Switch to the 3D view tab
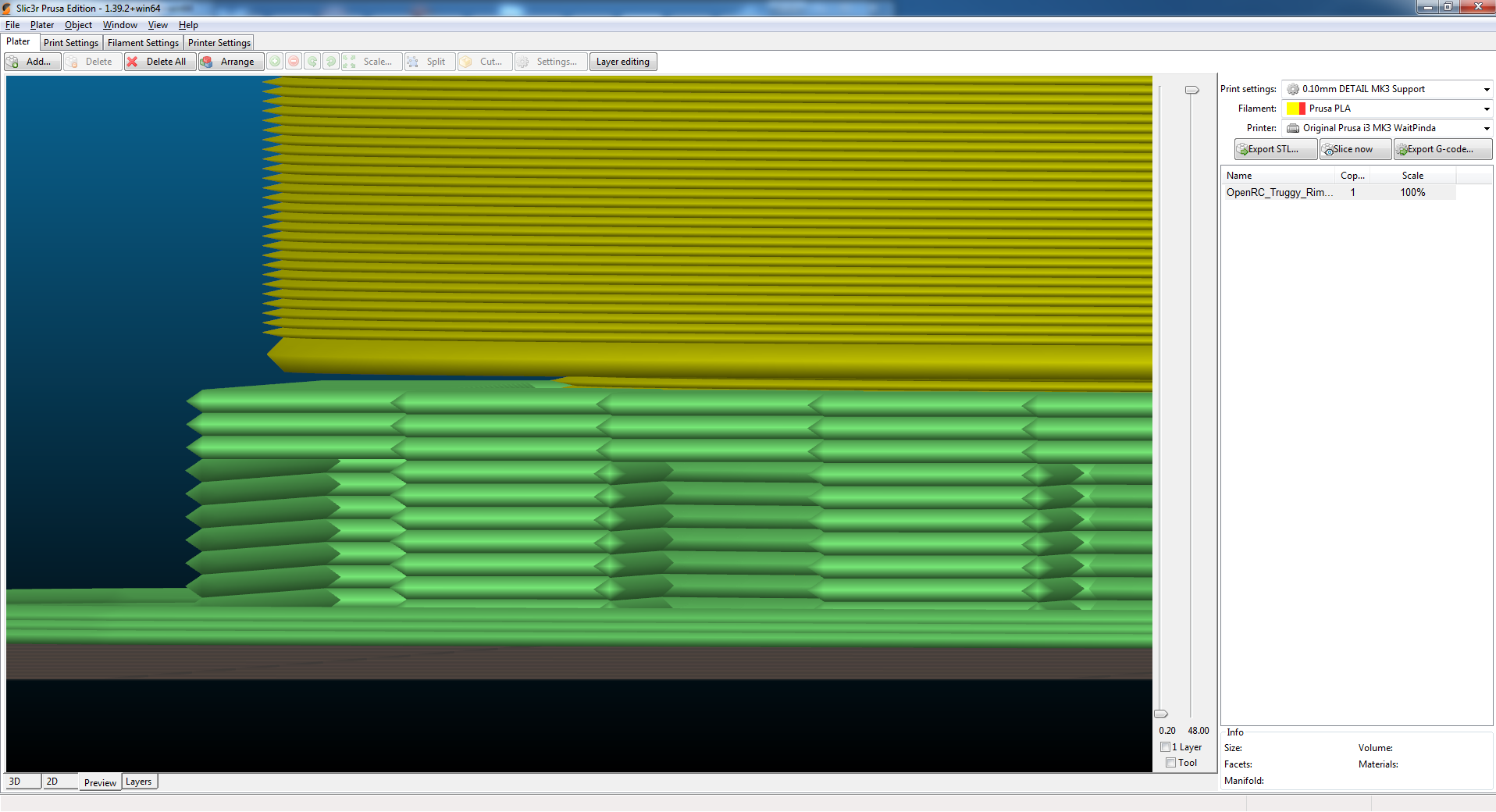 (x=22, y=782)
